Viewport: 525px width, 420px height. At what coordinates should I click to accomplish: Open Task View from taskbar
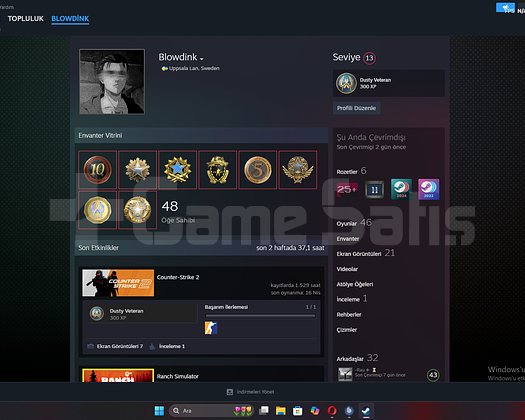click(x=264, y=411)
